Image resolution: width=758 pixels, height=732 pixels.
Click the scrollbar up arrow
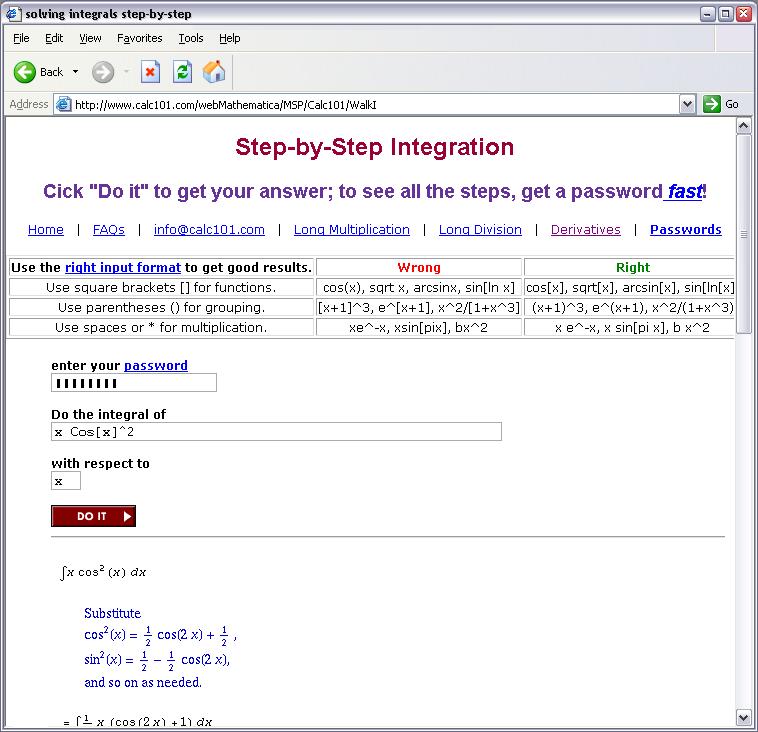[x=743, y=126]
